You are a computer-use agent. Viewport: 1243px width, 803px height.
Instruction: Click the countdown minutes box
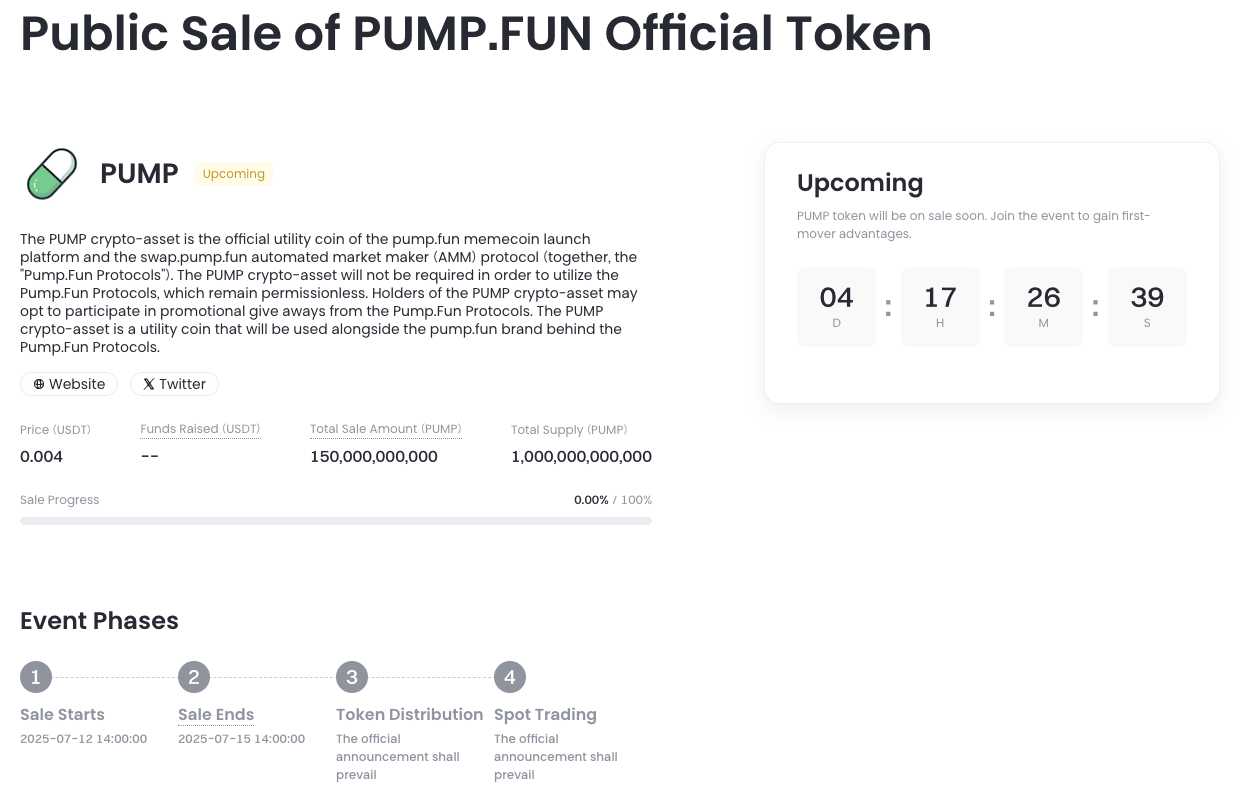click(x=1043, y=306)
